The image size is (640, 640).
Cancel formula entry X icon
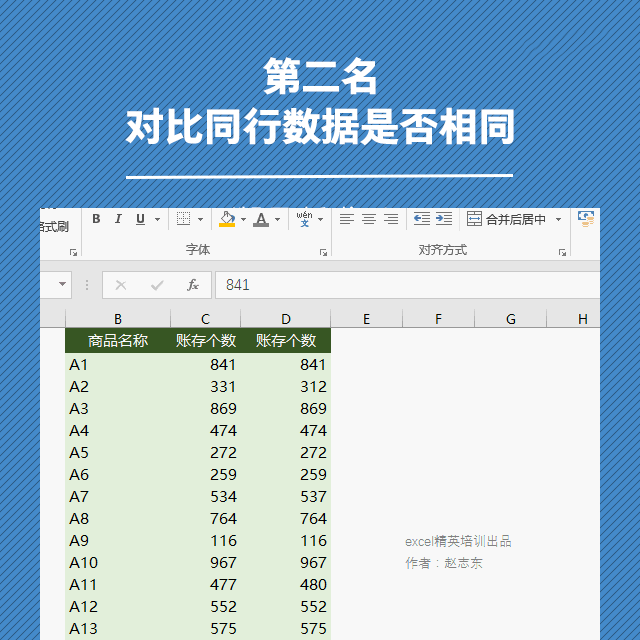121,285
